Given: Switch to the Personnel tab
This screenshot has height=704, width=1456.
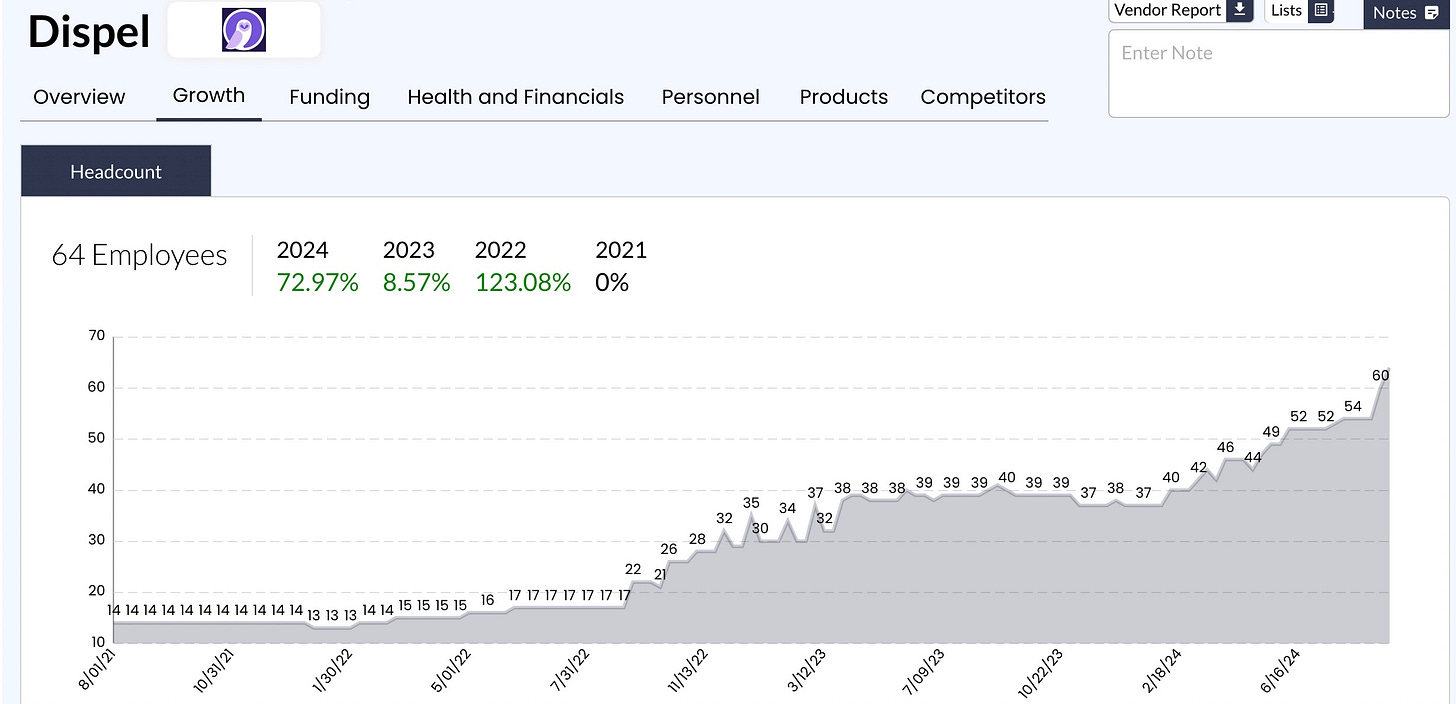Looking at the screenshot, I should [710, 97].
